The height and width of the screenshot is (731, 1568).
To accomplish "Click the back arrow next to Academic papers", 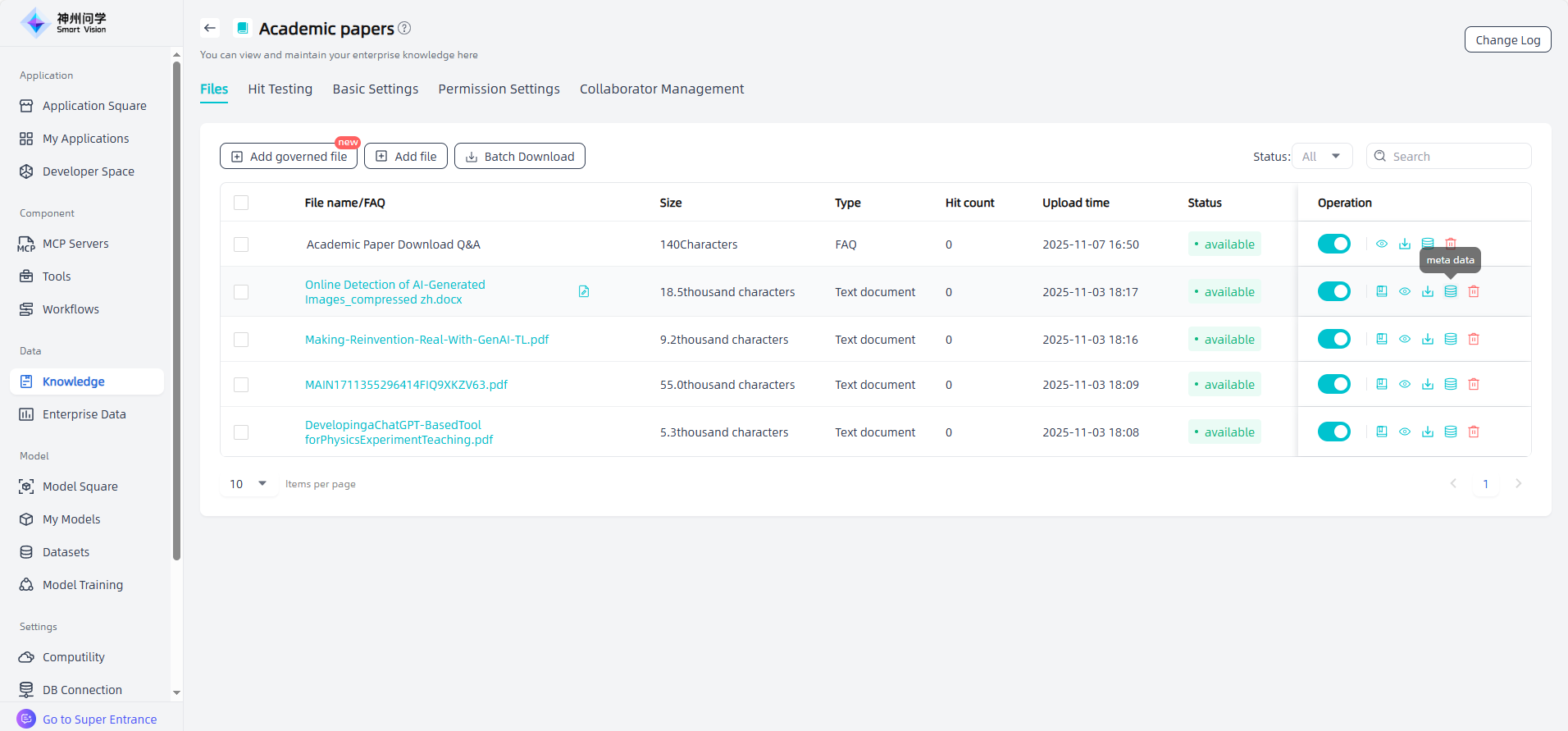I will [210, 29].
